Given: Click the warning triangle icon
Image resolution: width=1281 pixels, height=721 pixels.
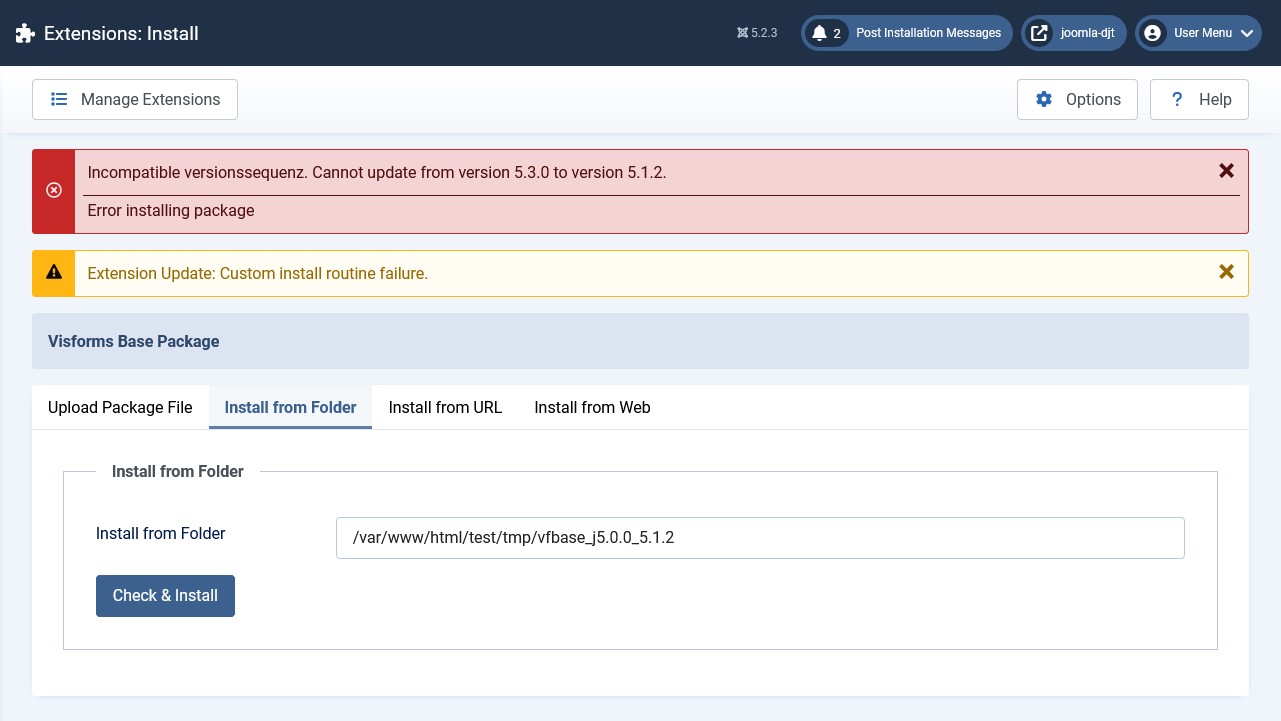Looking at the screenshot, I should point(53,271).
